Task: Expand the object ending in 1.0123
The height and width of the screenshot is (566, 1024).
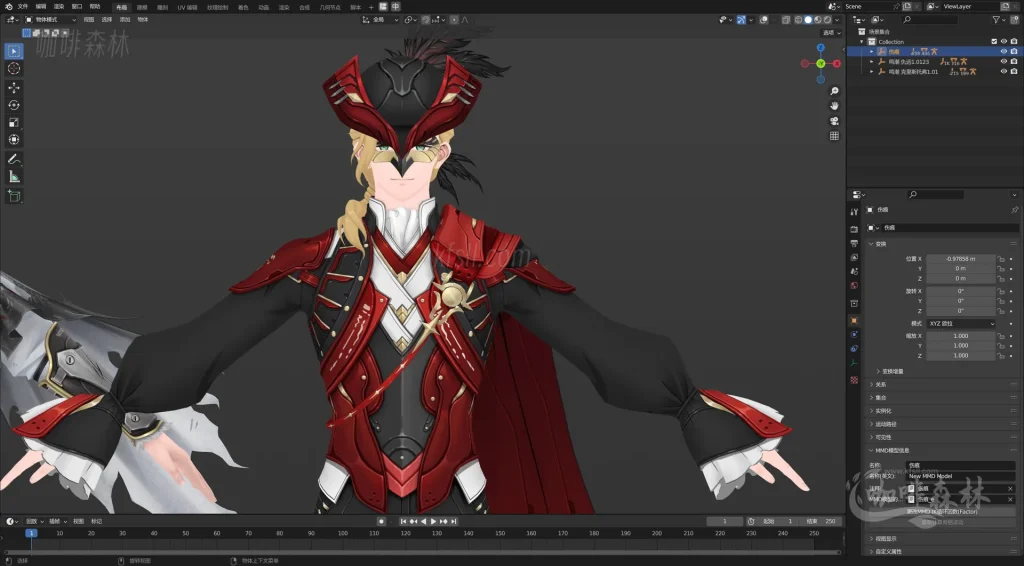Action: pos(872,61)
